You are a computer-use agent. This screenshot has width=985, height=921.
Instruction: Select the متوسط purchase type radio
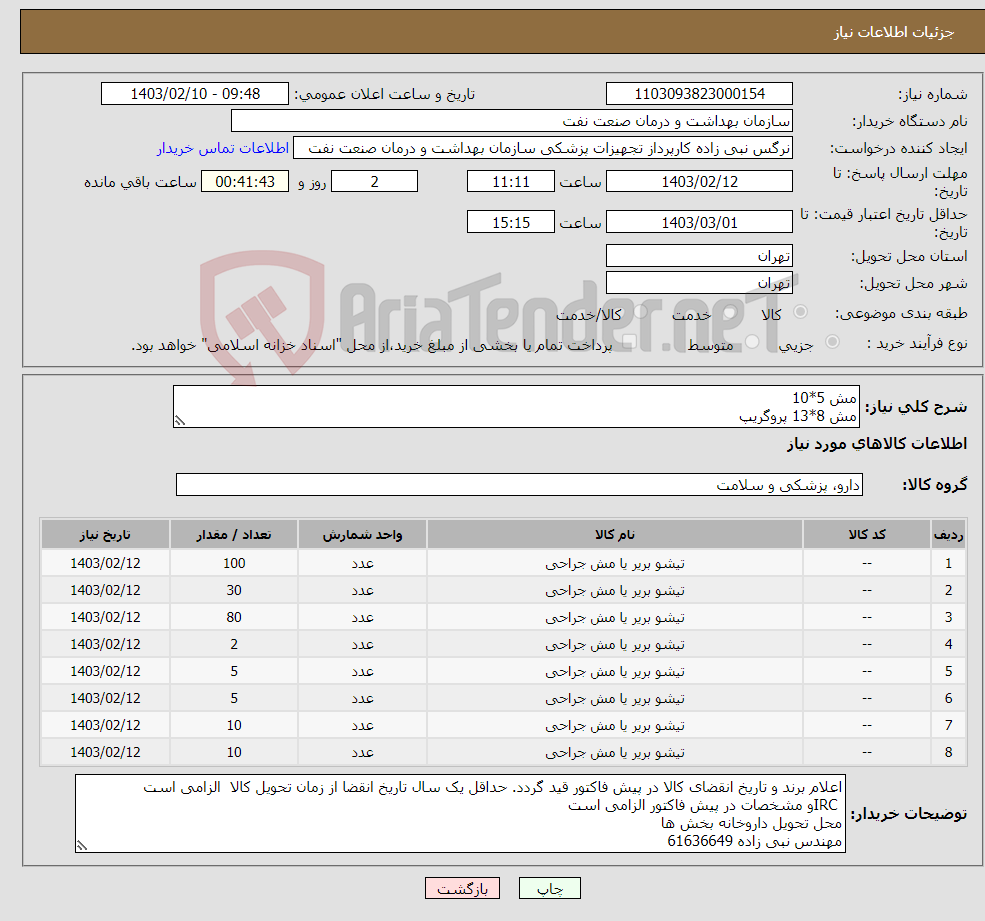[x=752, y=342]
